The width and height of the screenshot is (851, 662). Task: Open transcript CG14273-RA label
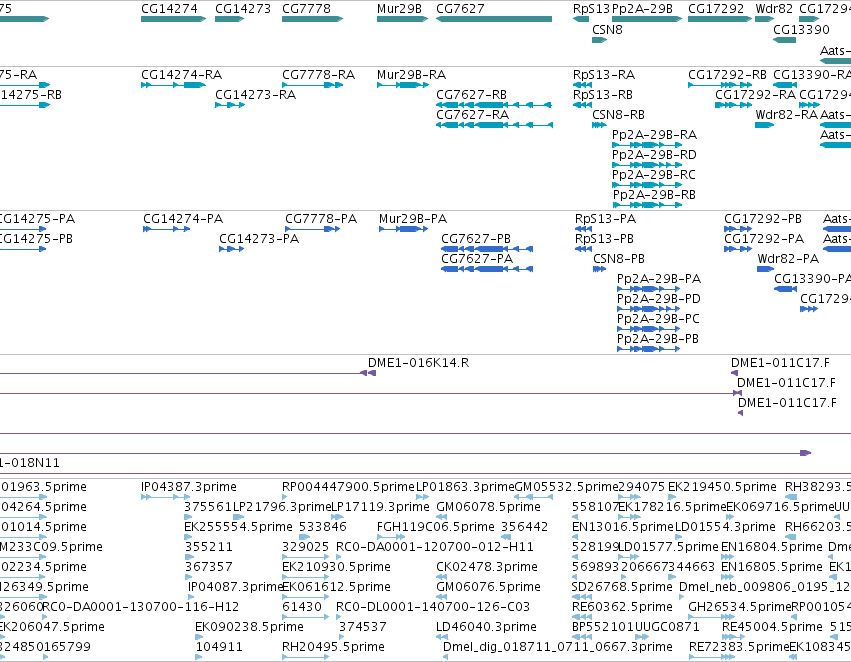point(255,94)
